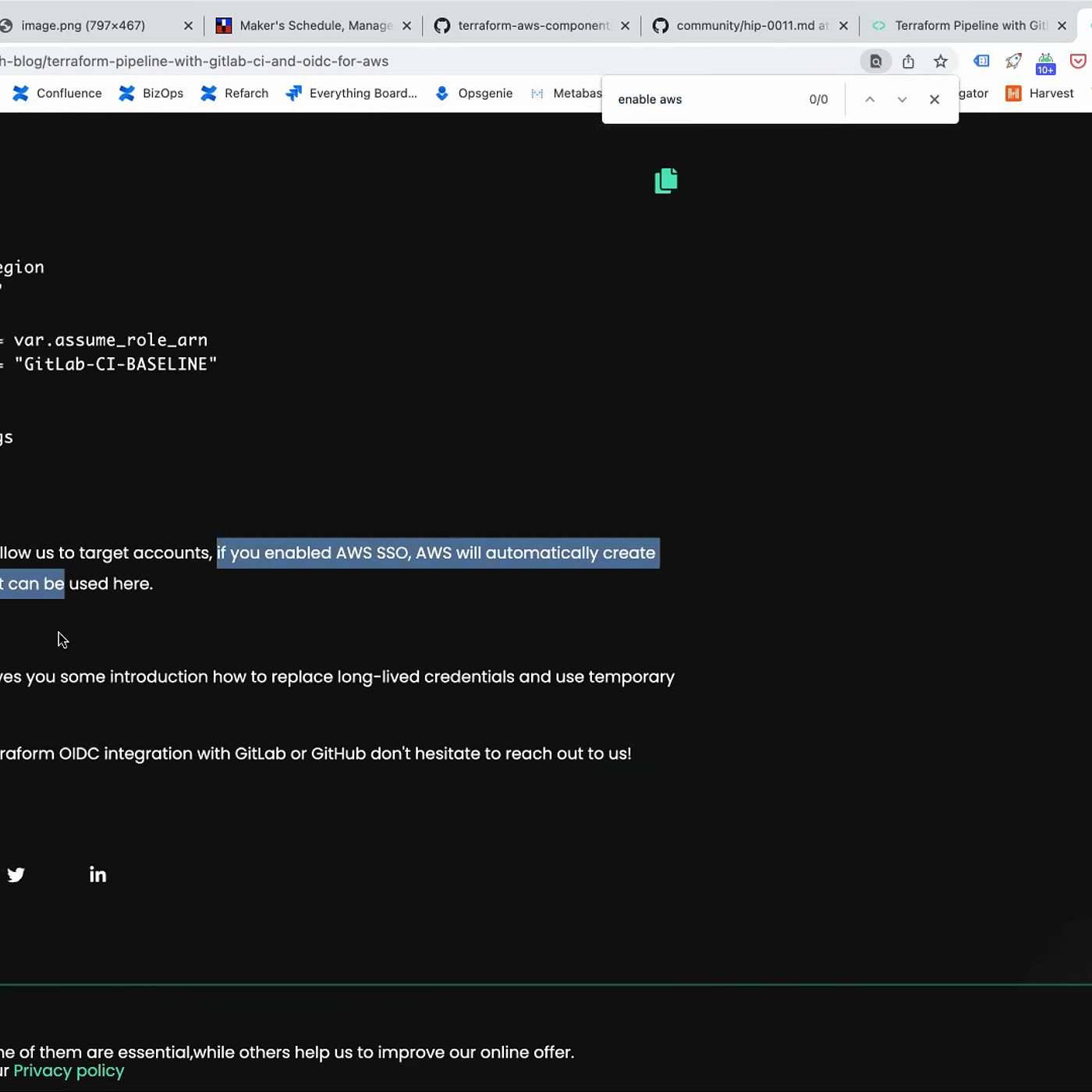
Task: Open the Pocket extension icon
Action: [x=1077, y=62]
